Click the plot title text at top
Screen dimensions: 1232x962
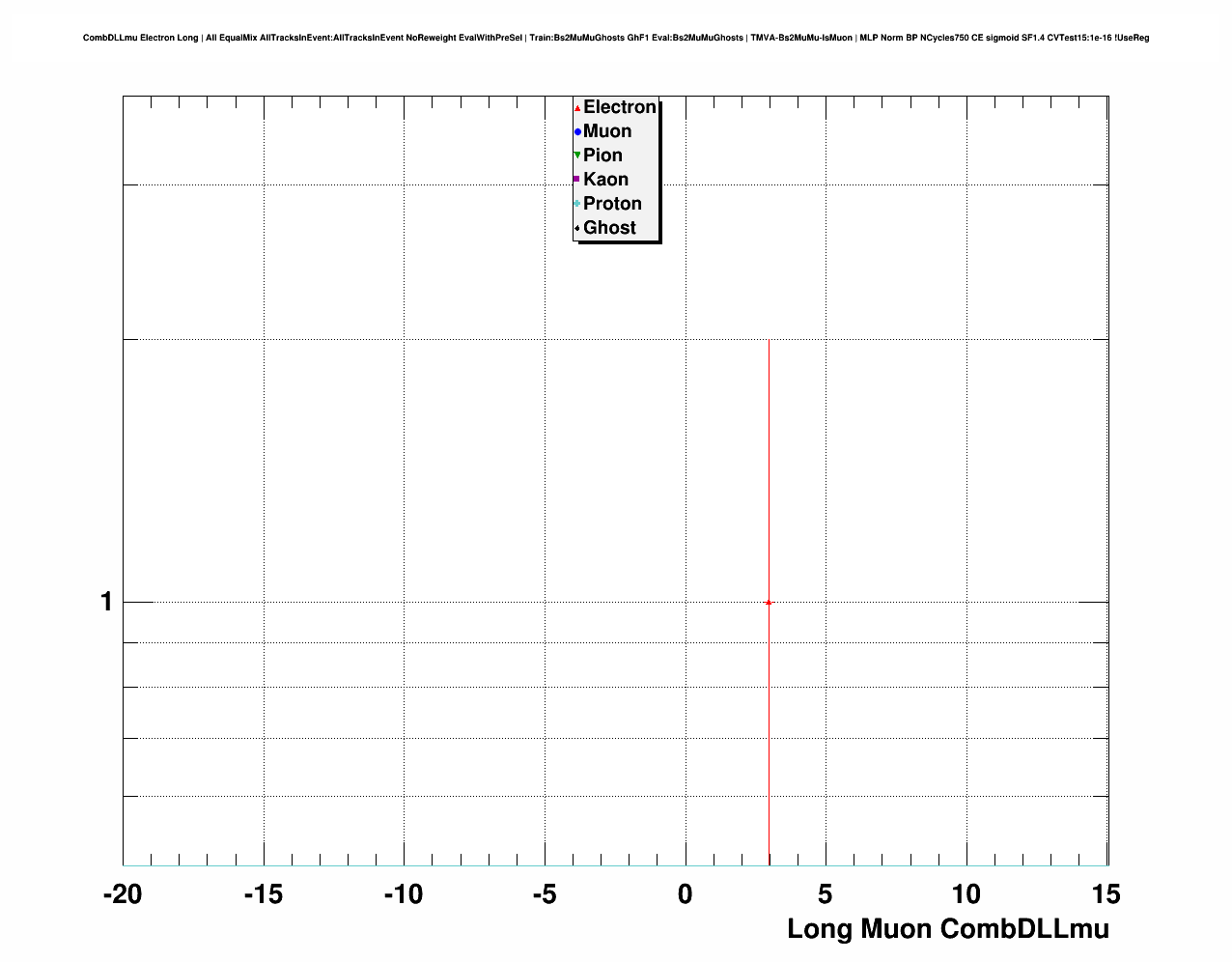click(616, 38)
